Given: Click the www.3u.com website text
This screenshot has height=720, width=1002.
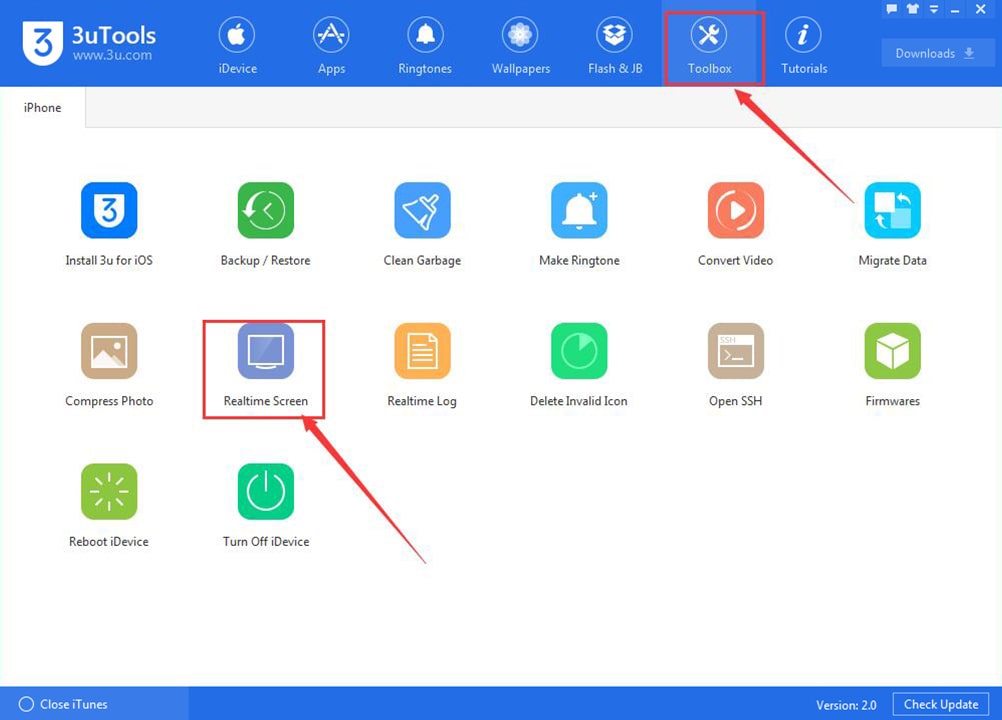Looking at the screenshot, I should pos(112,55).
